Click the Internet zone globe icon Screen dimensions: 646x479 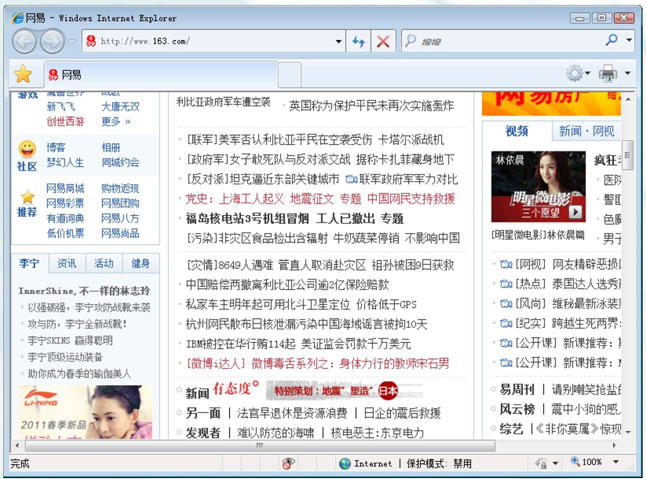(344, 464)
